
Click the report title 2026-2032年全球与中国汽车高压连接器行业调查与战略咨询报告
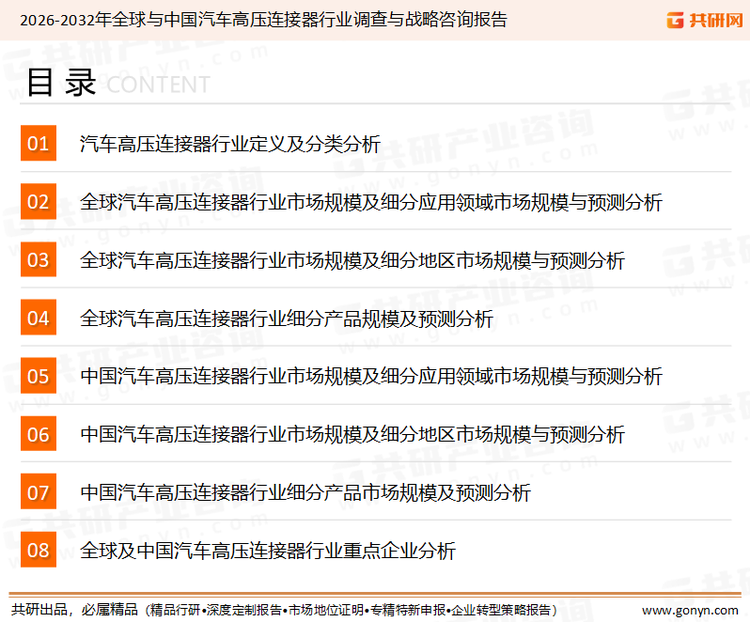263,20
